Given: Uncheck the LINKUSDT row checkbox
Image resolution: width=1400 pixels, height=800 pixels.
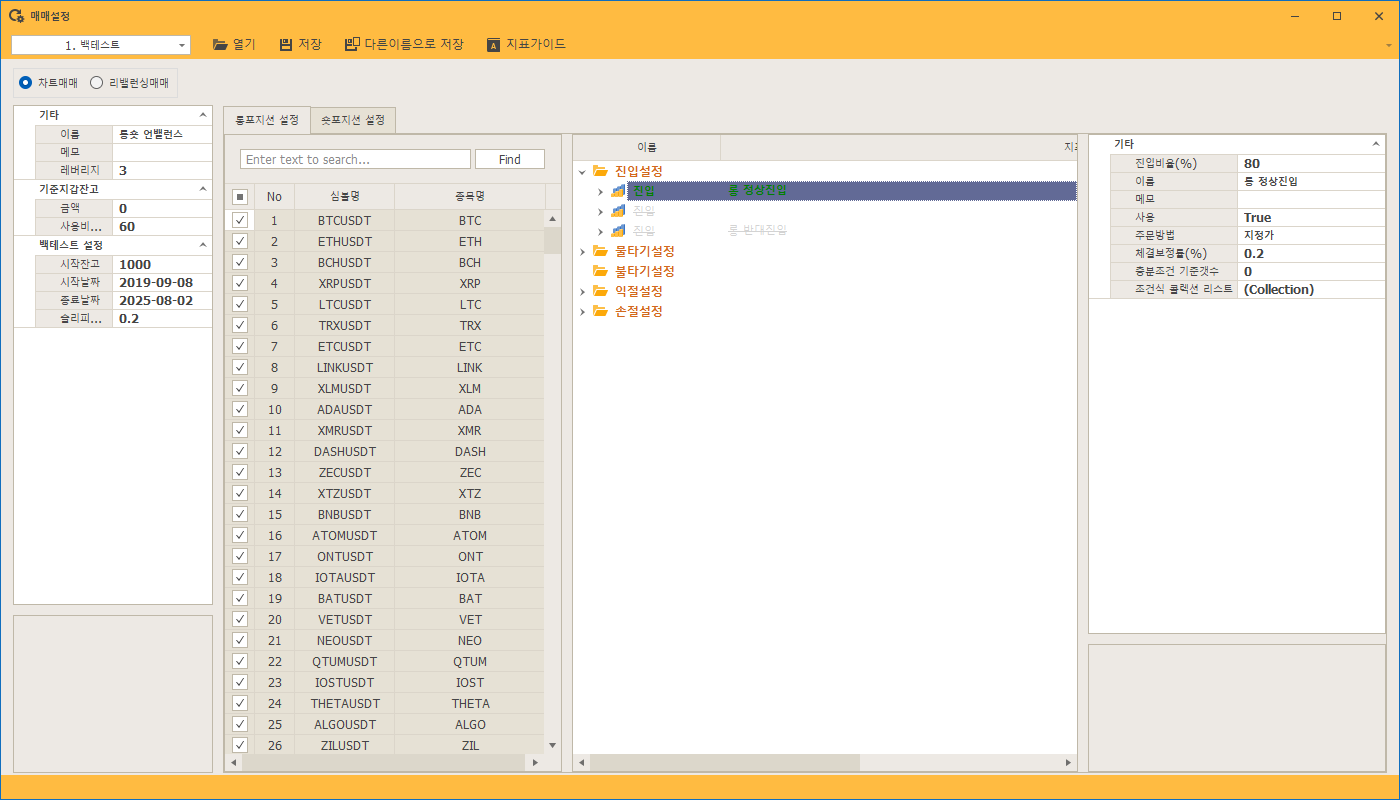Looking at the screenshot, I should 240,367.
